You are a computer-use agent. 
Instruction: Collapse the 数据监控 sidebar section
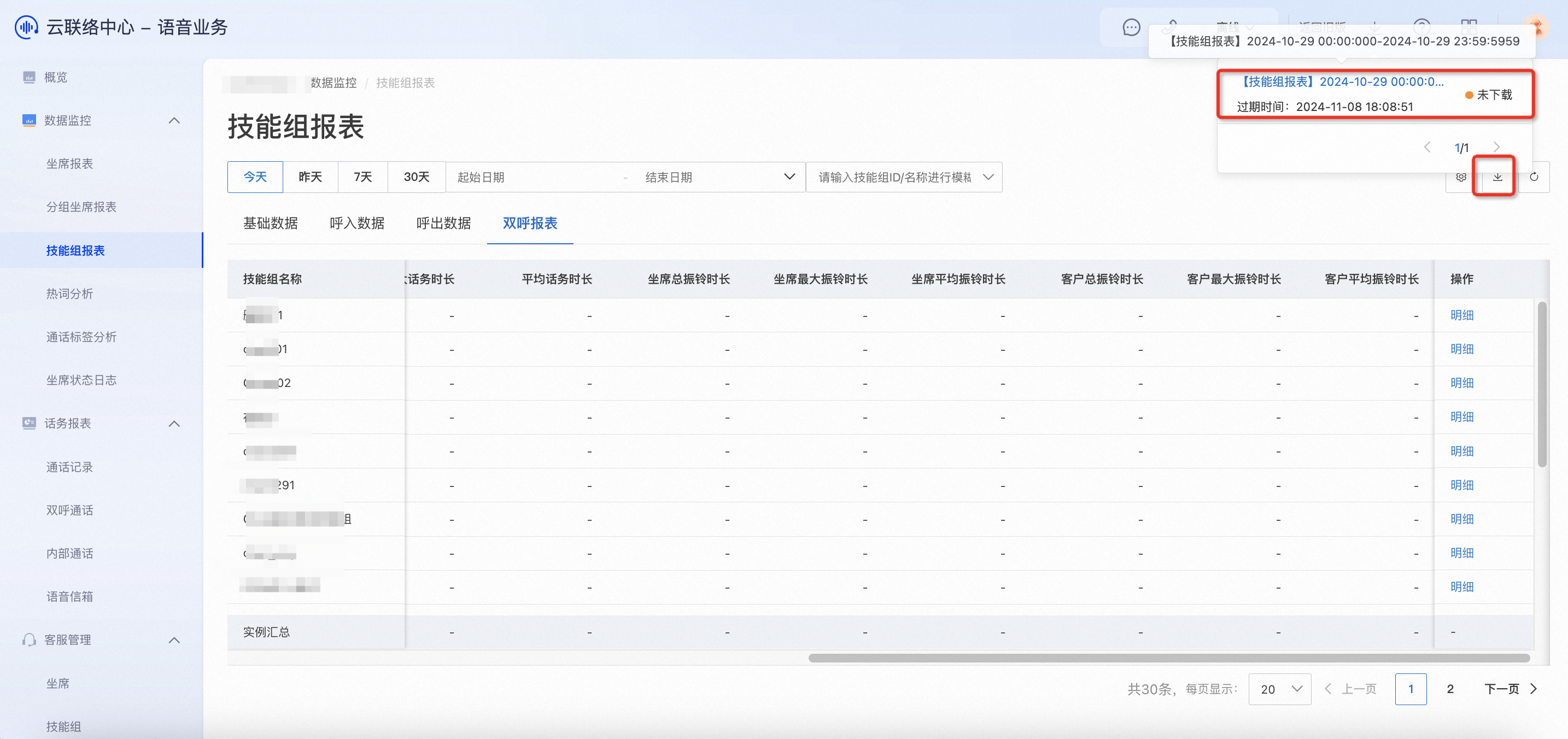174,121
